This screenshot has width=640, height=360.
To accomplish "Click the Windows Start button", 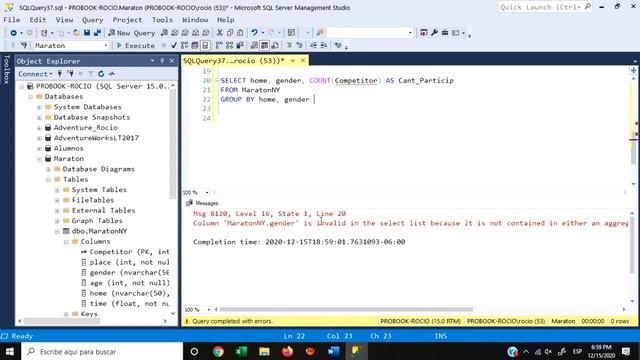I will click(x=10, y=351).
